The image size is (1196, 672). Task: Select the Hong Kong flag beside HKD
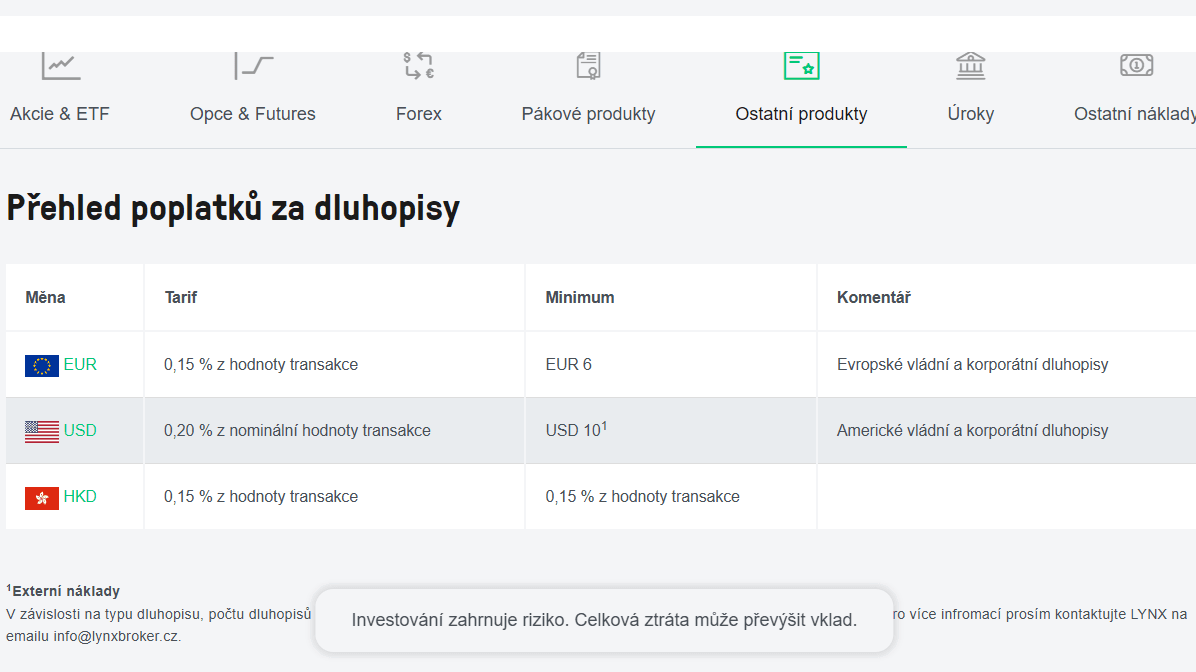pos(39,496)
